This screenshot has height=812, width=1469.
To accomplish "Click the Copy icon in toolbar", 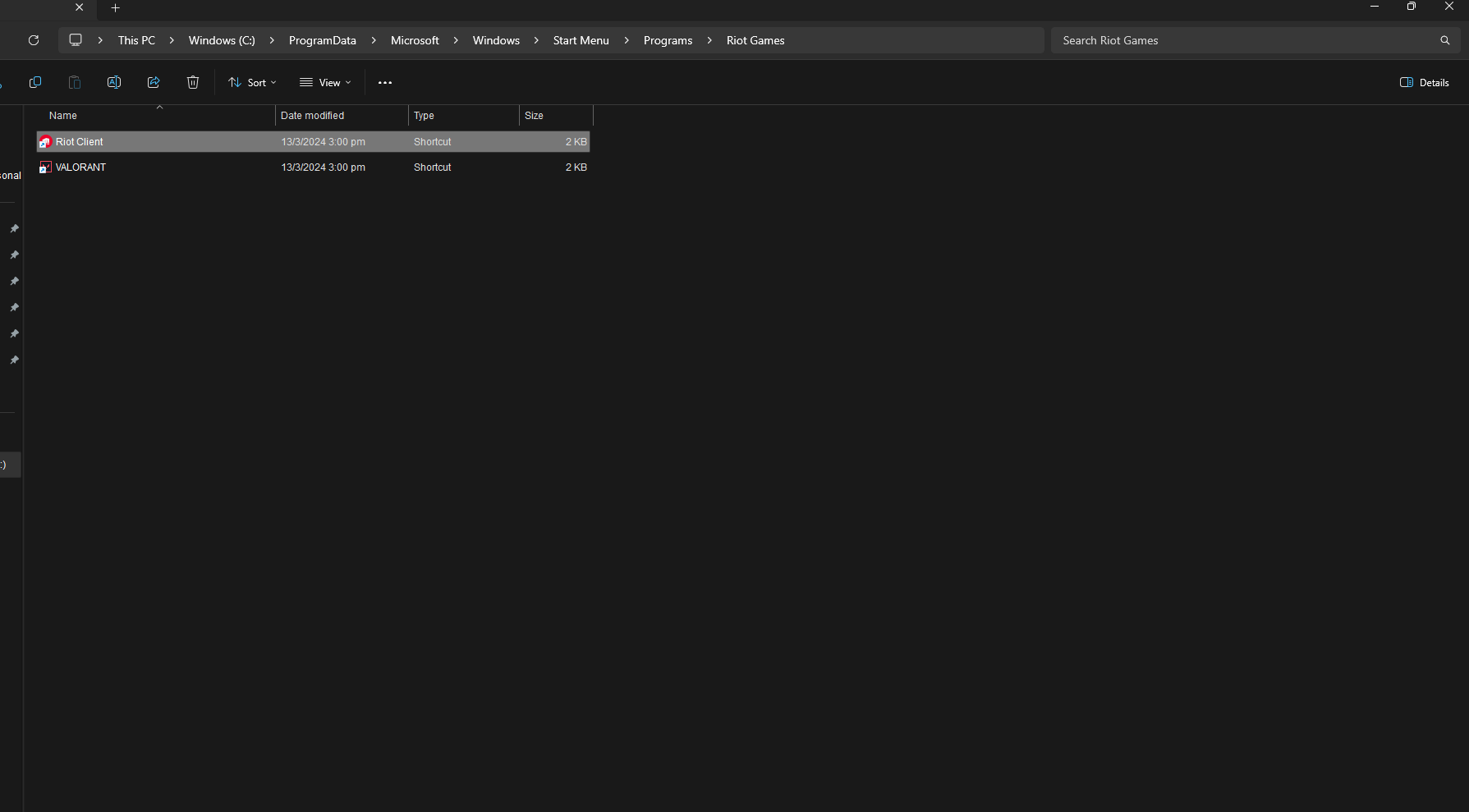I will [x=35, y=82].
